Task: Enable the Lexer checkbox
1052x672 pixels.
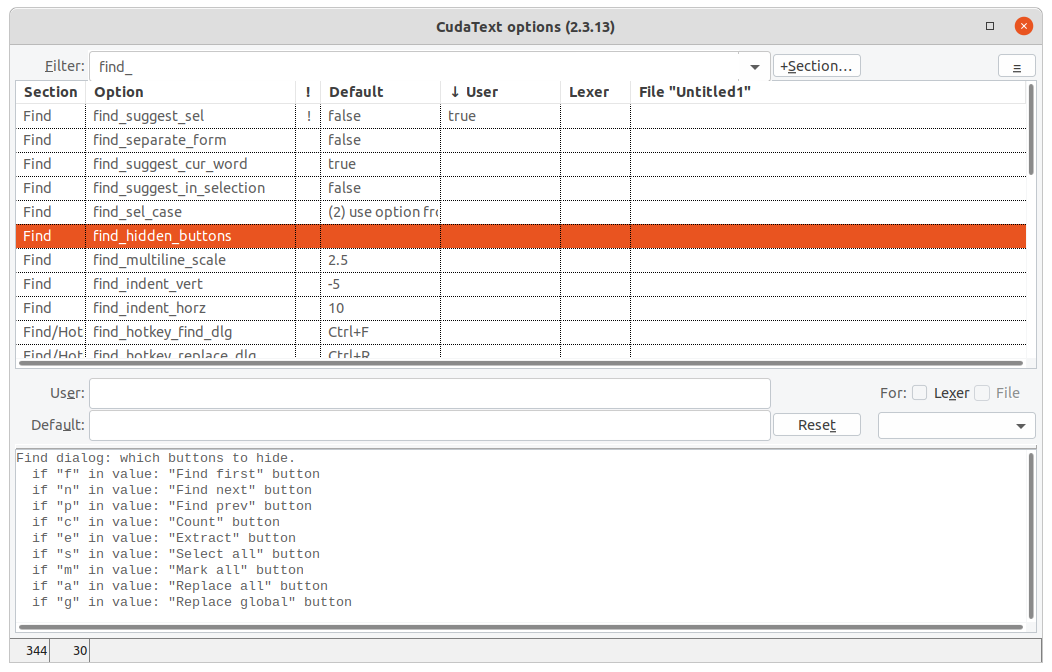Action: coord(920,393)
